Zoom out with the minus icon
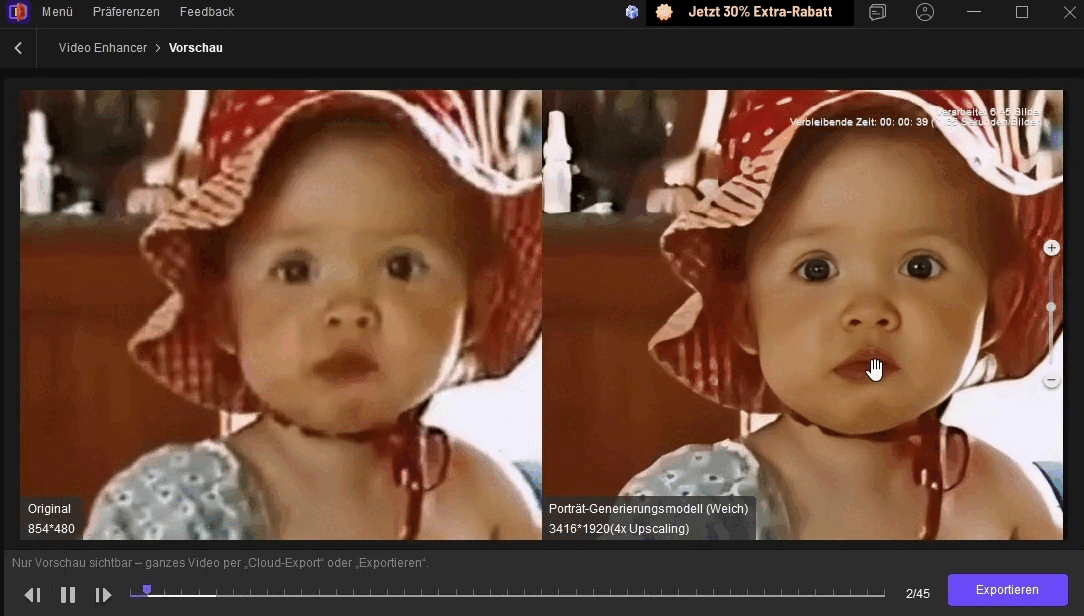The height and width of the screenshot is (616, 1084). click(x=1051, y=380)
